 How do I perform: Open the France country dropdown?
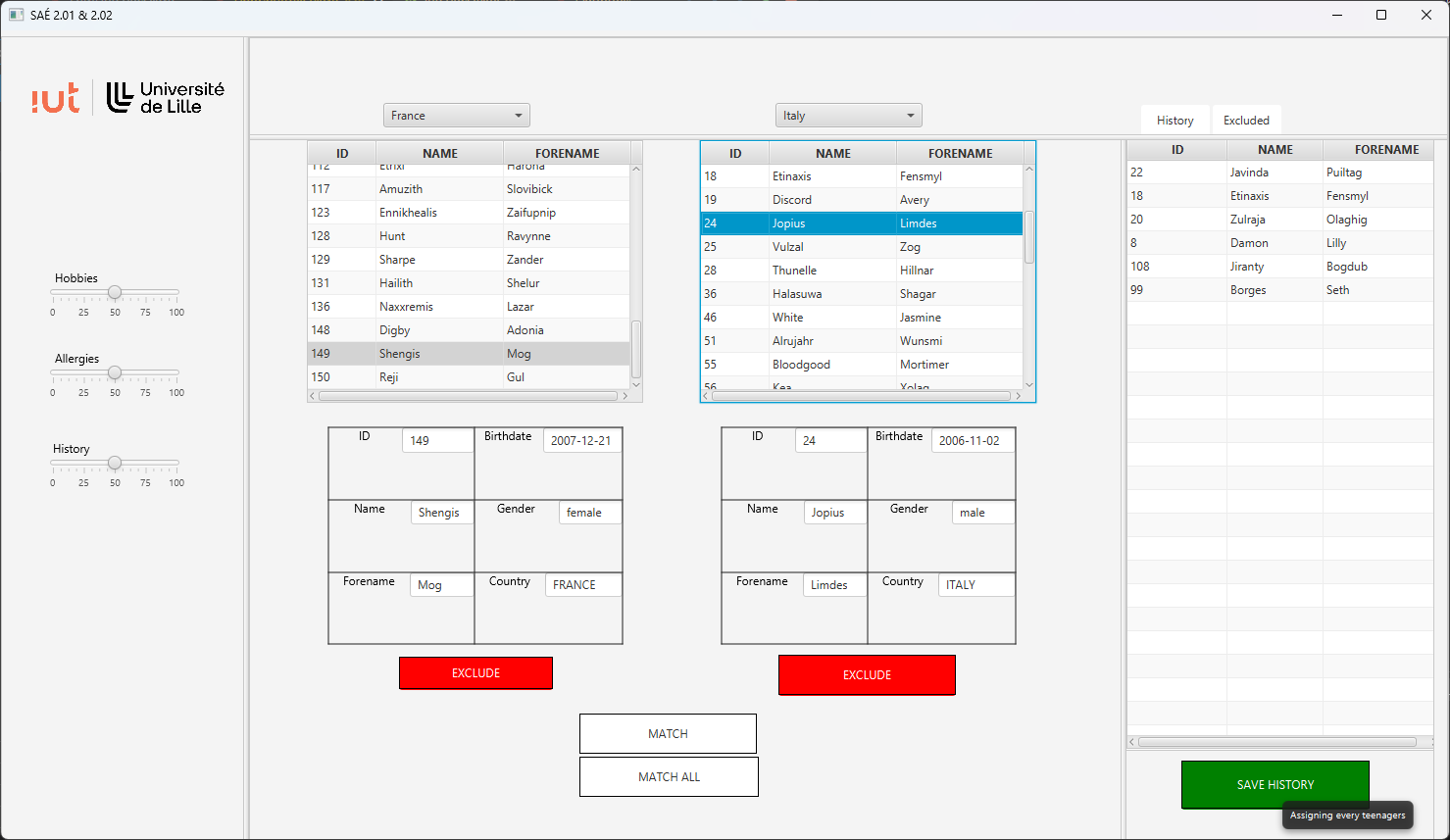[456, 115]
